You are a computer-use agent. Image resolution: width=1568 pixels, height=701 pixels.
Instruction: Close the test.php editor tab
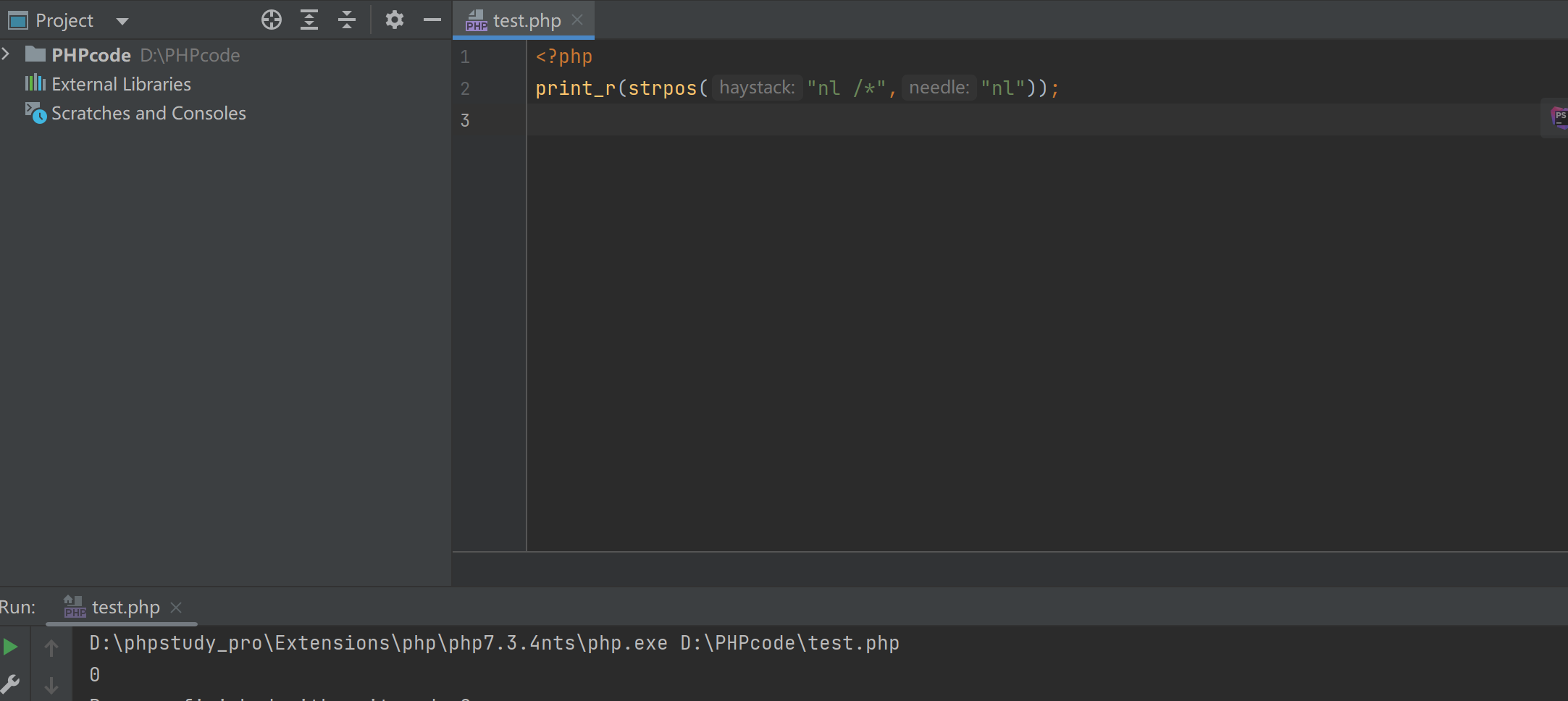click(577, 20)
